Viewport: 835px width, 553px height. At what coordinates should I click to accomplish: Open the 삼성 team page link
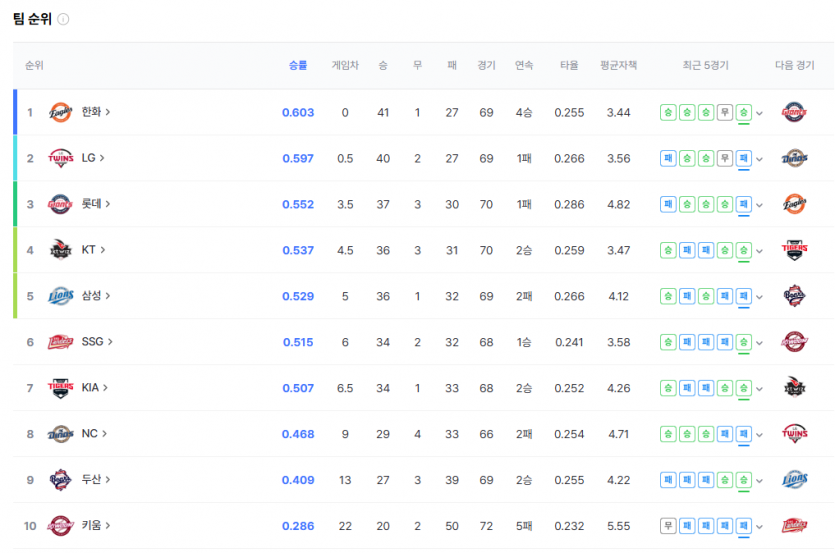coord(96,295)
